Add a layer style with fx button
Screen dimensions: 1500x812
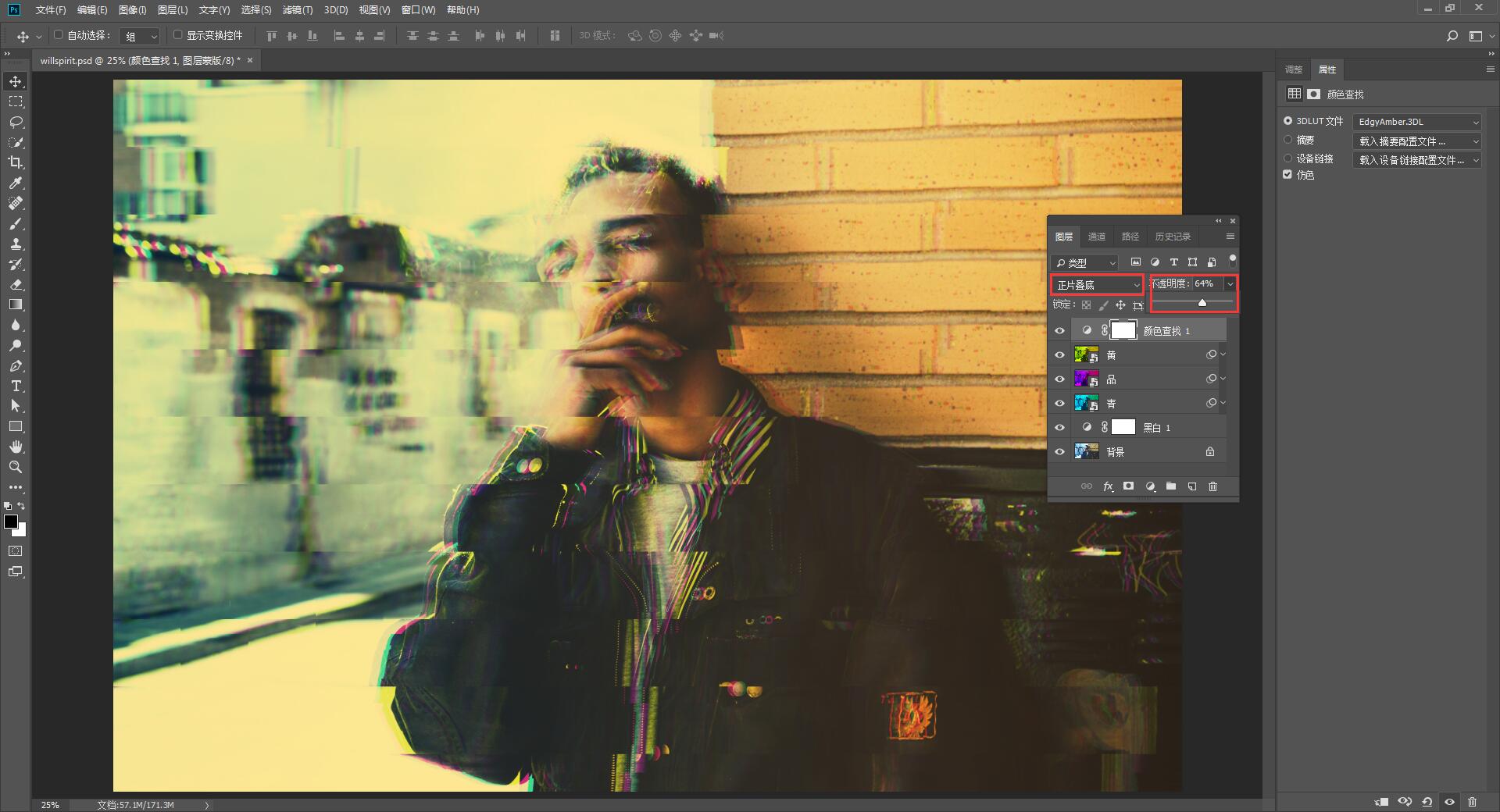pos(1108,486)
